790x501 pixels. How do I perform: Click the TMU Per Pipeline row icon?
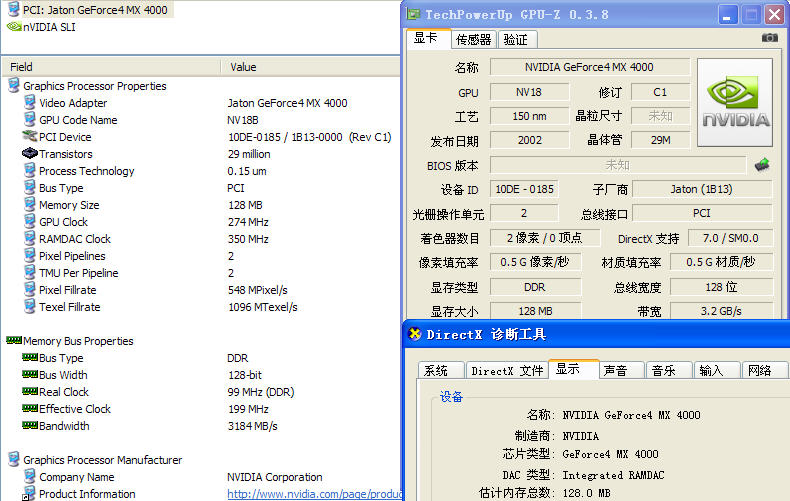coord(30,272)
